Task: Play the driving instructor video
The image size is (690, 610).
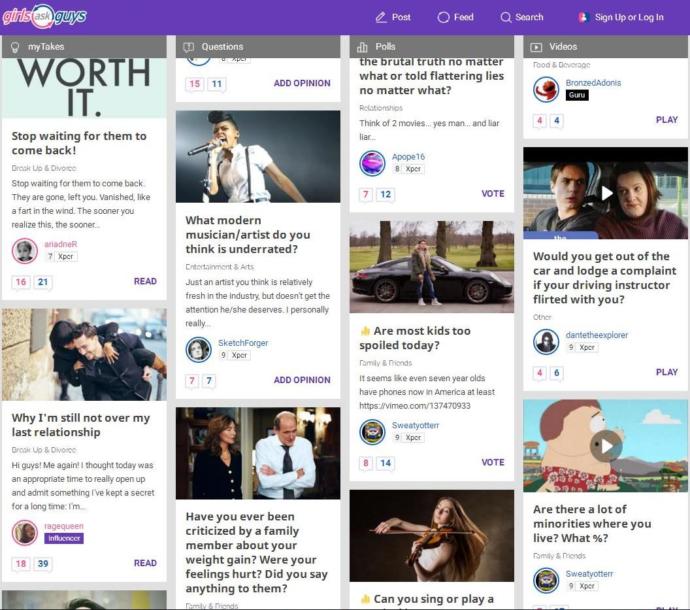Action: 607,193
